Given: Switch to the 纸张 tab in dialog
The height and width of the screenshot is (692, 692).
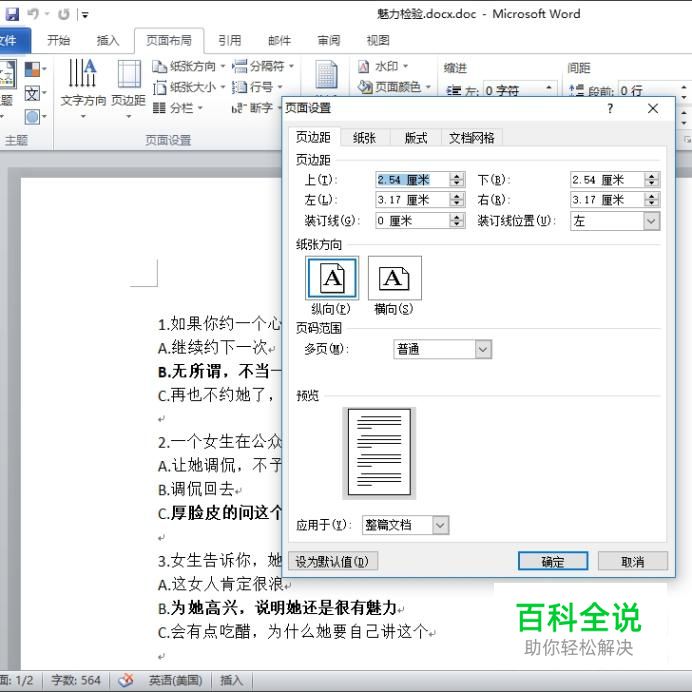Looking at the screenshot, I should pyautogui.click(x=364, y=138).
